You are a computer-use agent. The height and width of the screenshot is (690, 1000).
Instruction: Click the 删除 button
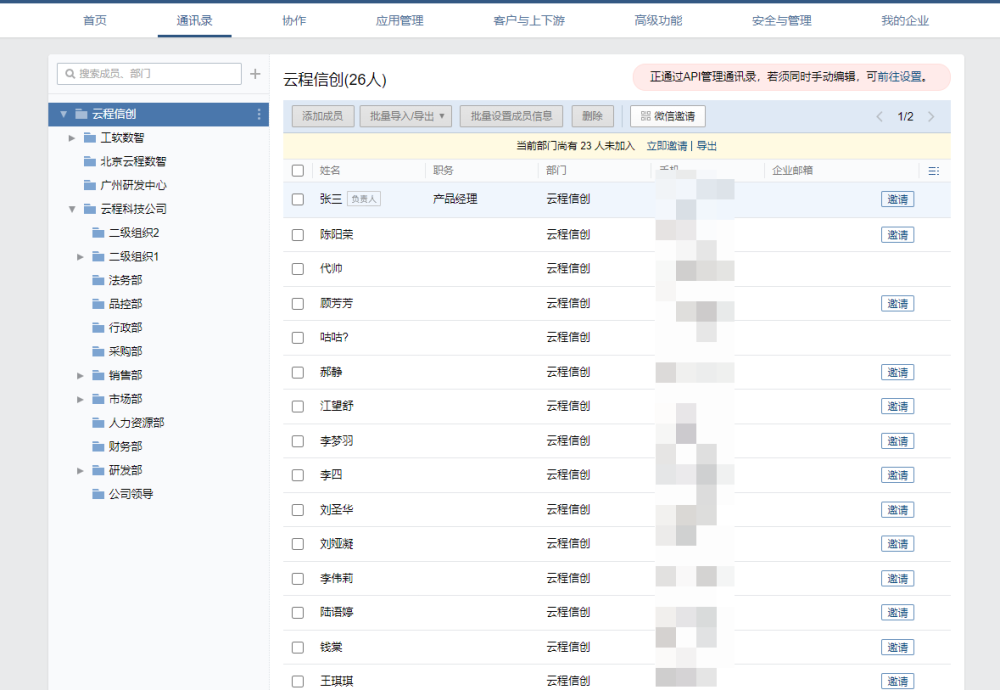(592, 116)
